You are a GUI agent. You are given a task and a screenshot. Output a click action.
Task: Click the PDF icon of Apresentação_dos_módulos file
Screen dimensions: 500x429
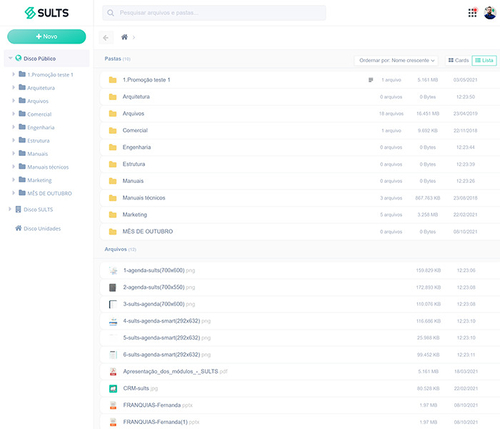(113, 372)
